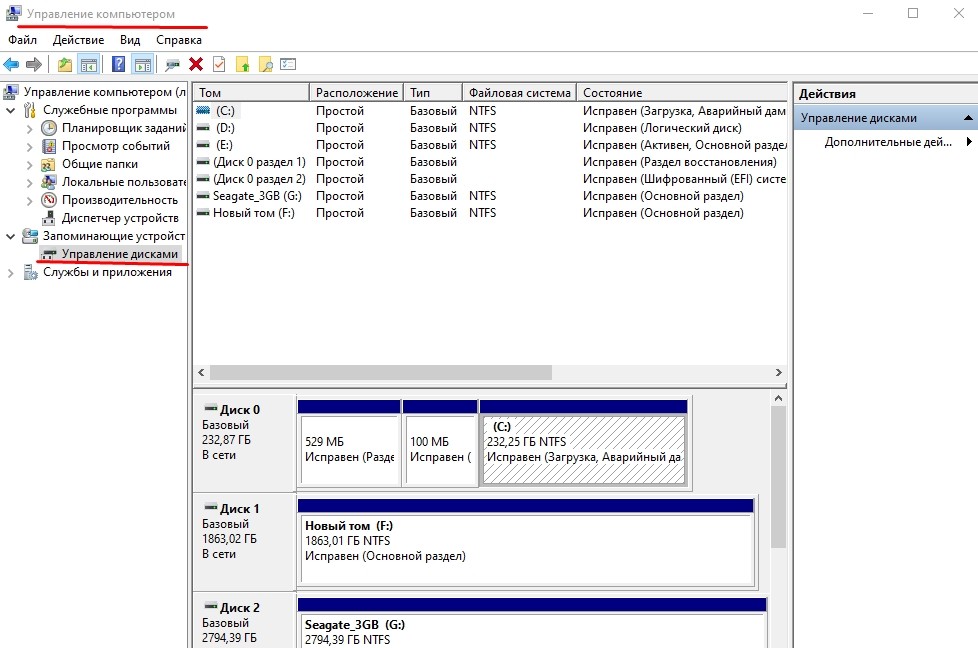This screenshot has height=648, width=978.
Task: Click the Up one level folder icon
Action: (65, 64)
